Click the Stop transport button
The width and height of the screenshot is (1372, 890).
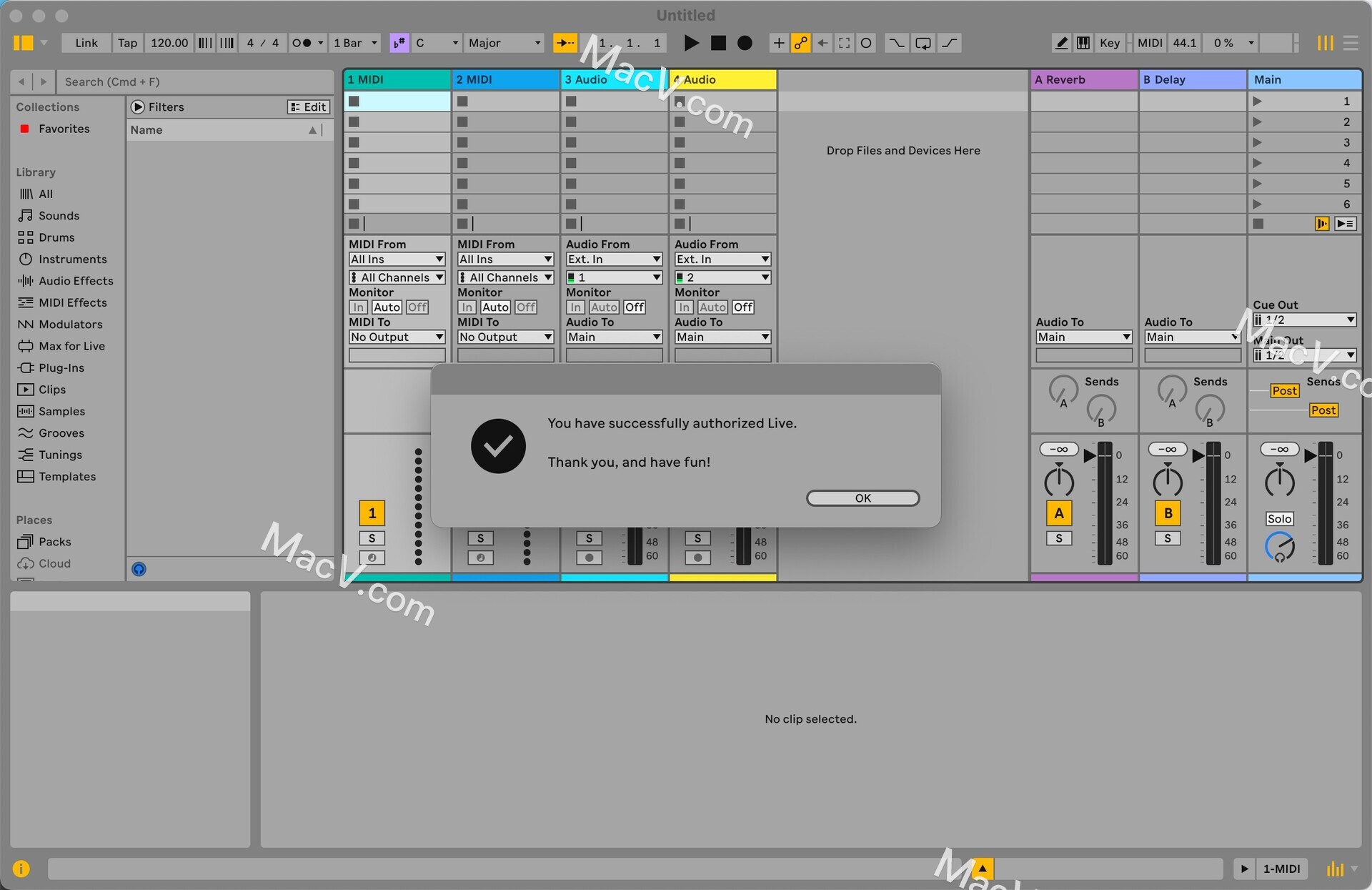coord(718,43)
